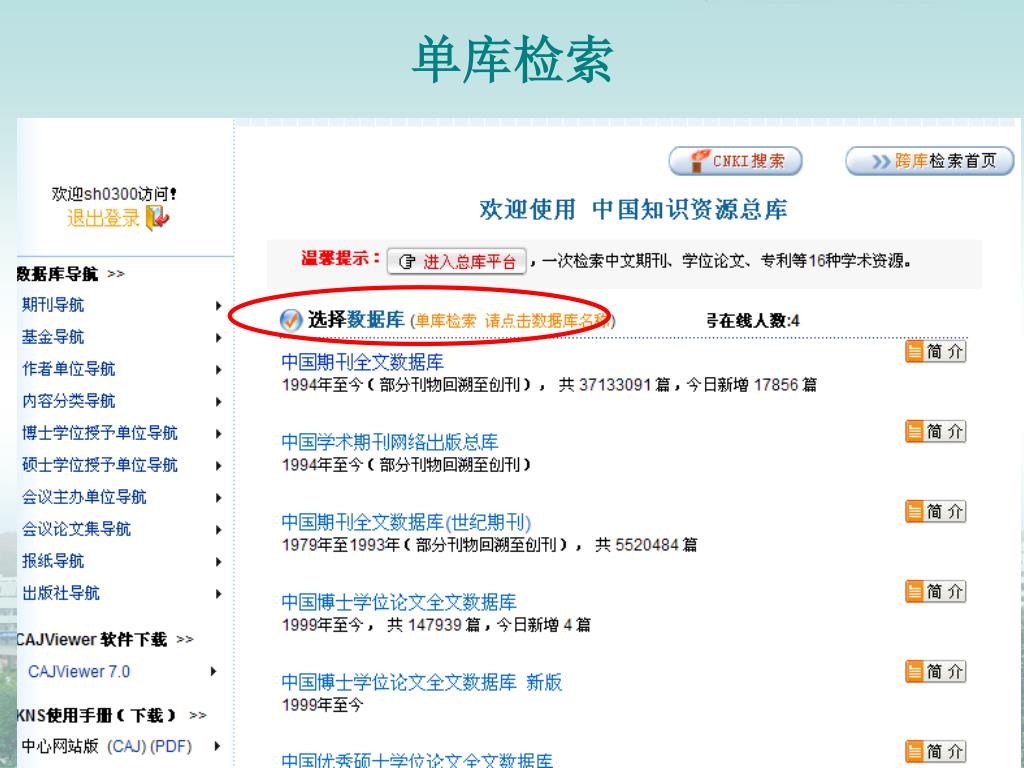
Task: Open 简介 for 中国博士学位论文全文数据库 新版
Action: pos(935,671)
